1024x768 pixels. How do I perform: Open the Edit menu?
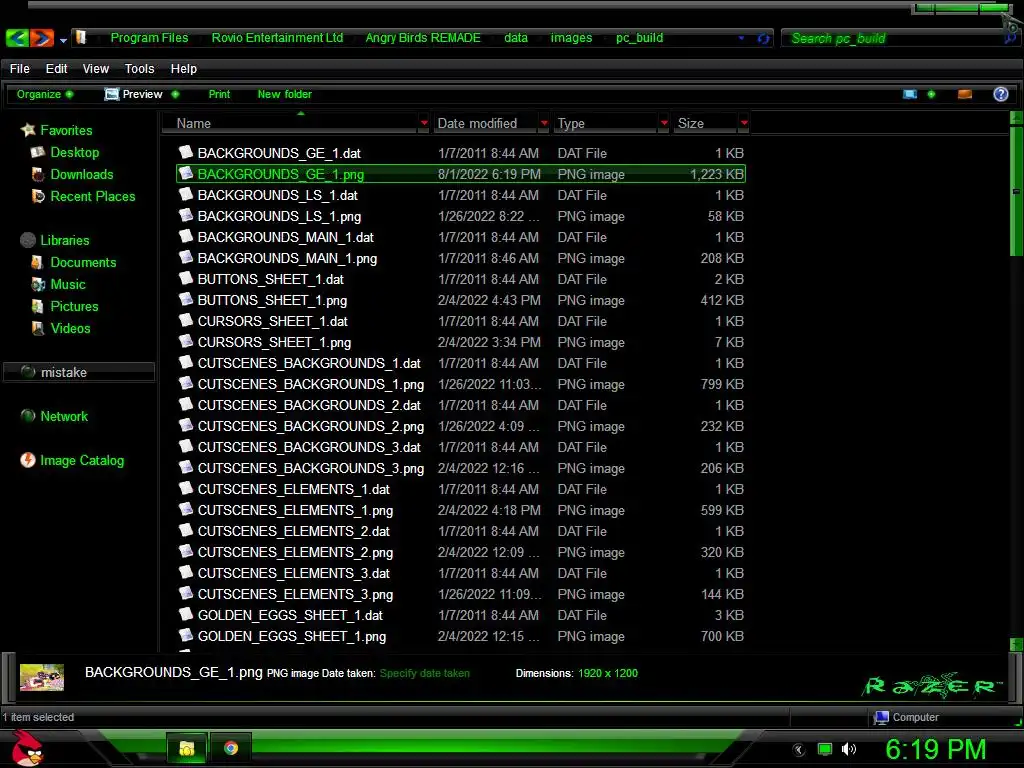pos(56,69)
